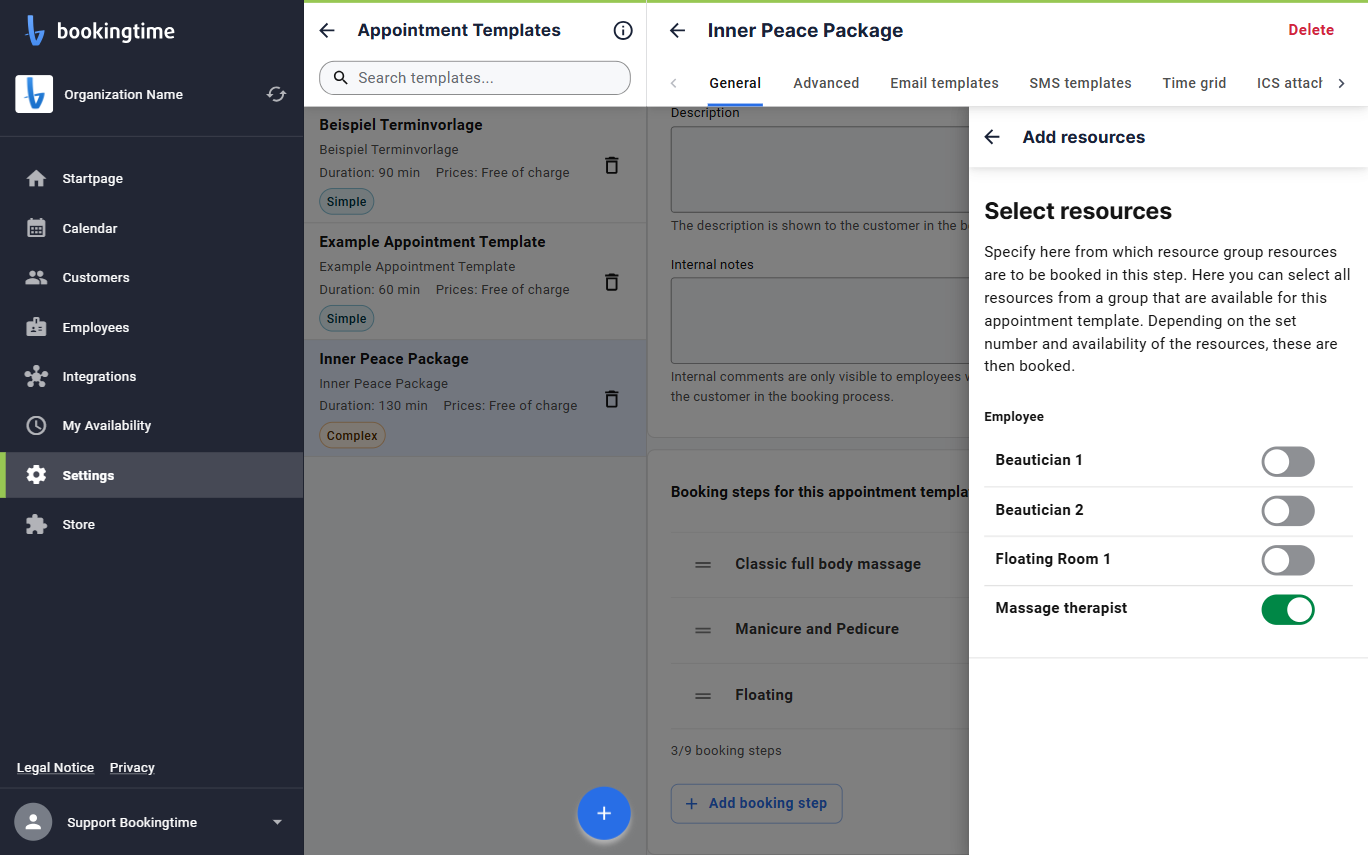Switch to the General tab
Screen dimensions: 1368x855
(x=735, y=83)
